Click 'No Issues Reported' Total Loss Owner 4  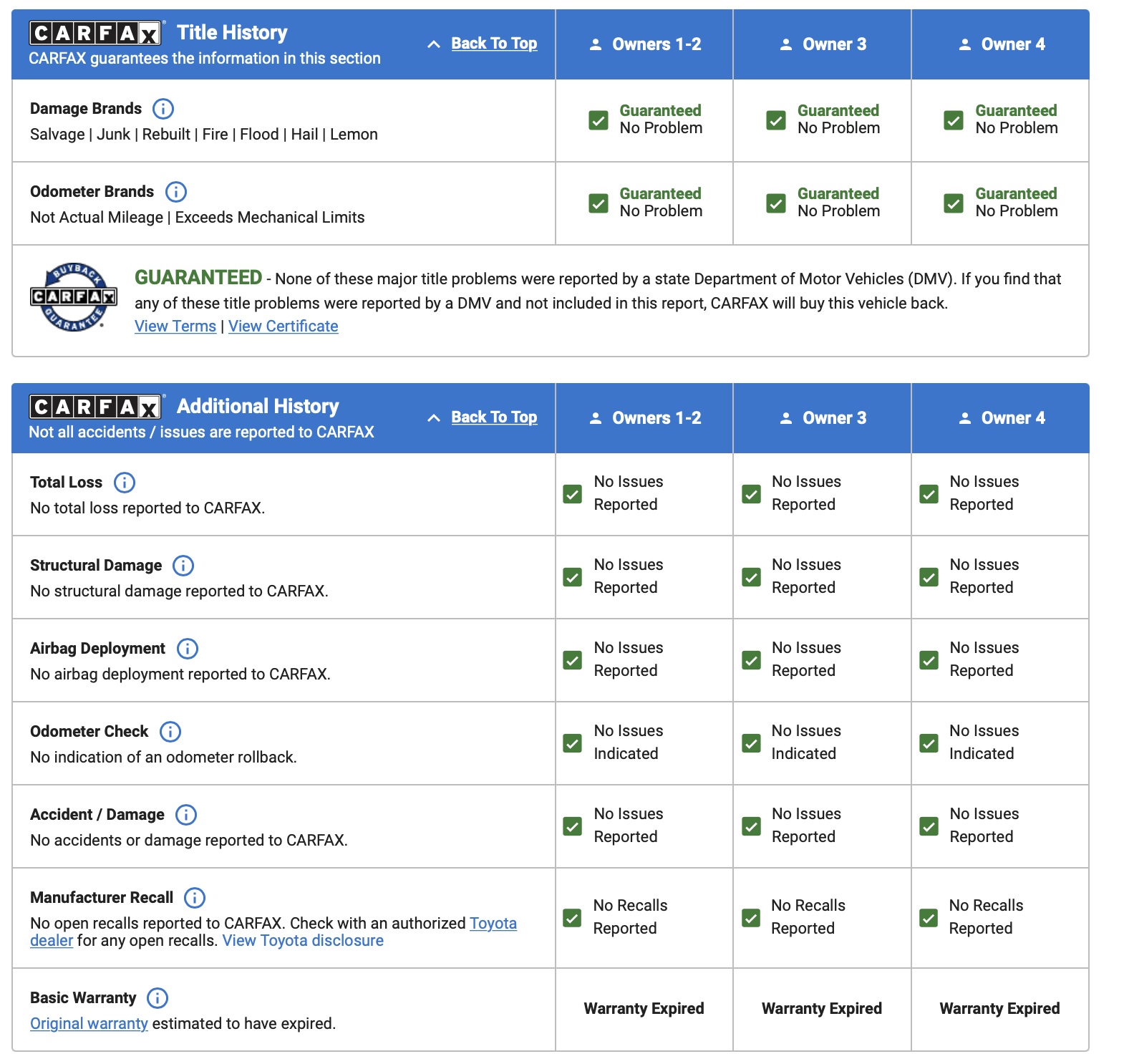click(984, 493)
